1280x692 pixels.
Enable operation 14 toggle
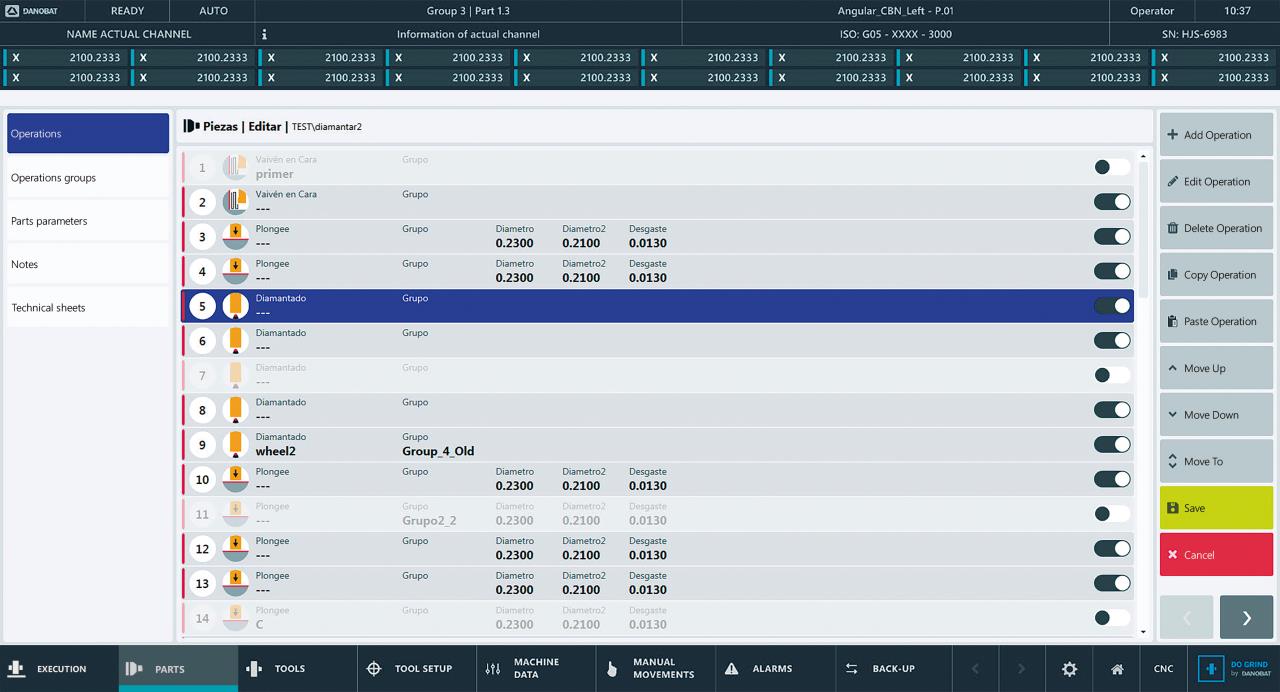pos(1112,618)
